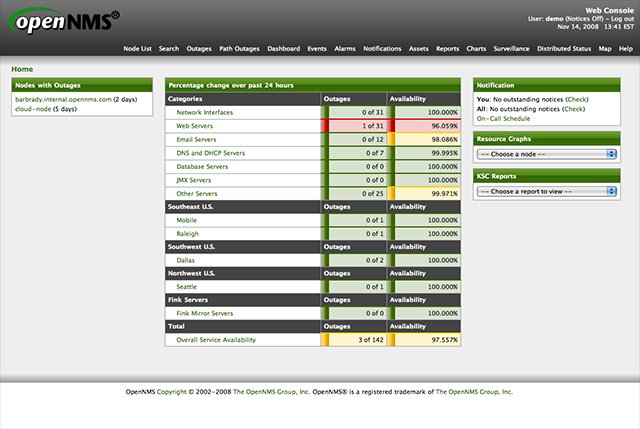Click the Web Servers 1 of 31 outages cell
Image resolution: width=640 pixels, height=429 pixels.
pyautogui.click(x=354, y=126)
